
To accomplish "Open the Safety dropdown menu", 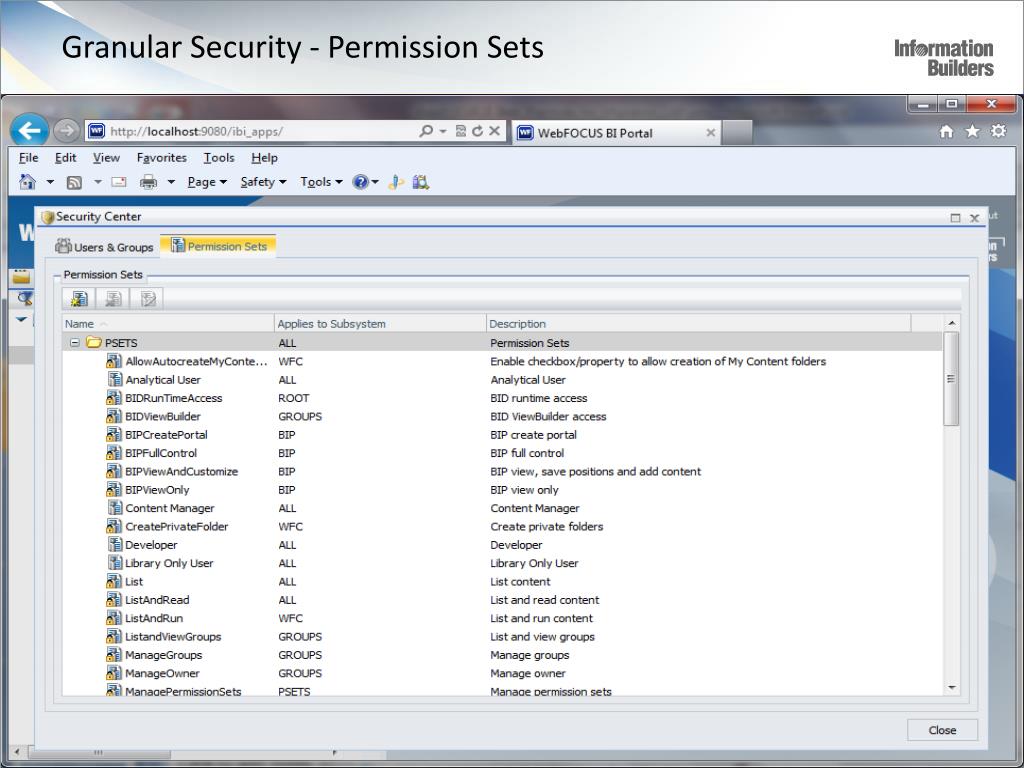I will click(x=263, y=182).
